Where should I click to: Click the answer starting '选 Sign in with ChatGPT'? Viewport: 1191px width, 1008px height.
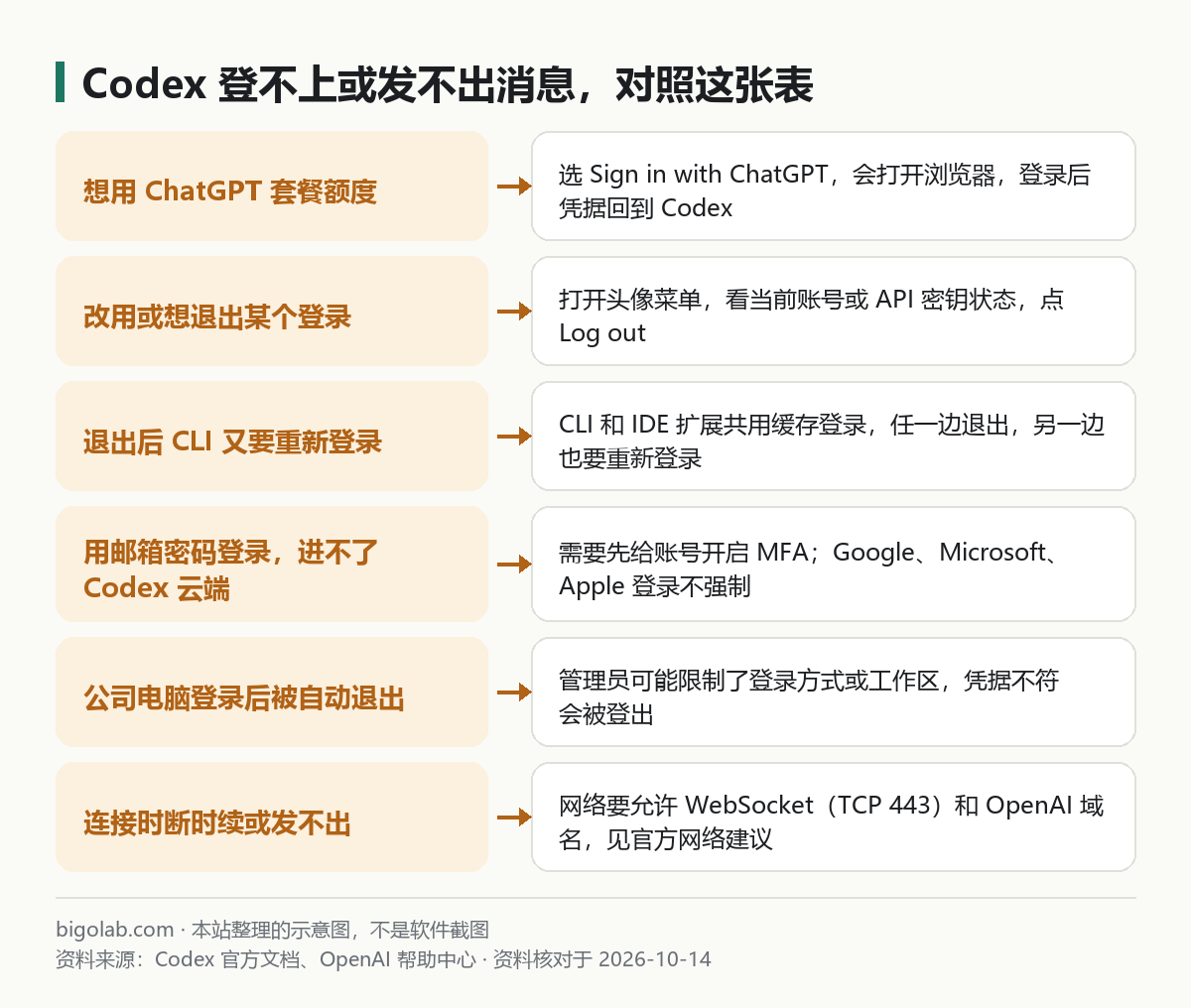pyautogui.click(x=834, y=186)
